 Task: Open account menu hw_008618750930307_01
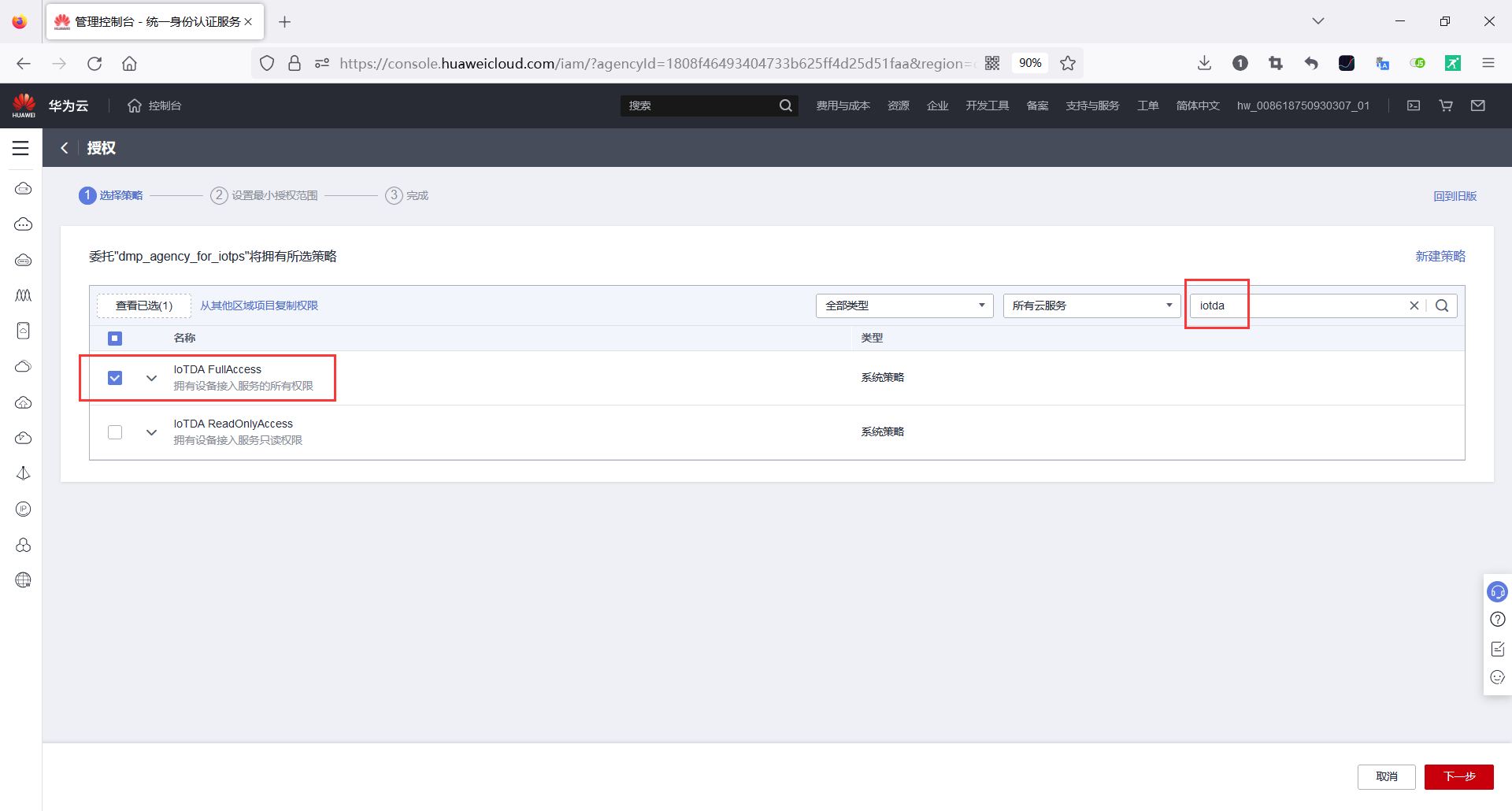1303,106
